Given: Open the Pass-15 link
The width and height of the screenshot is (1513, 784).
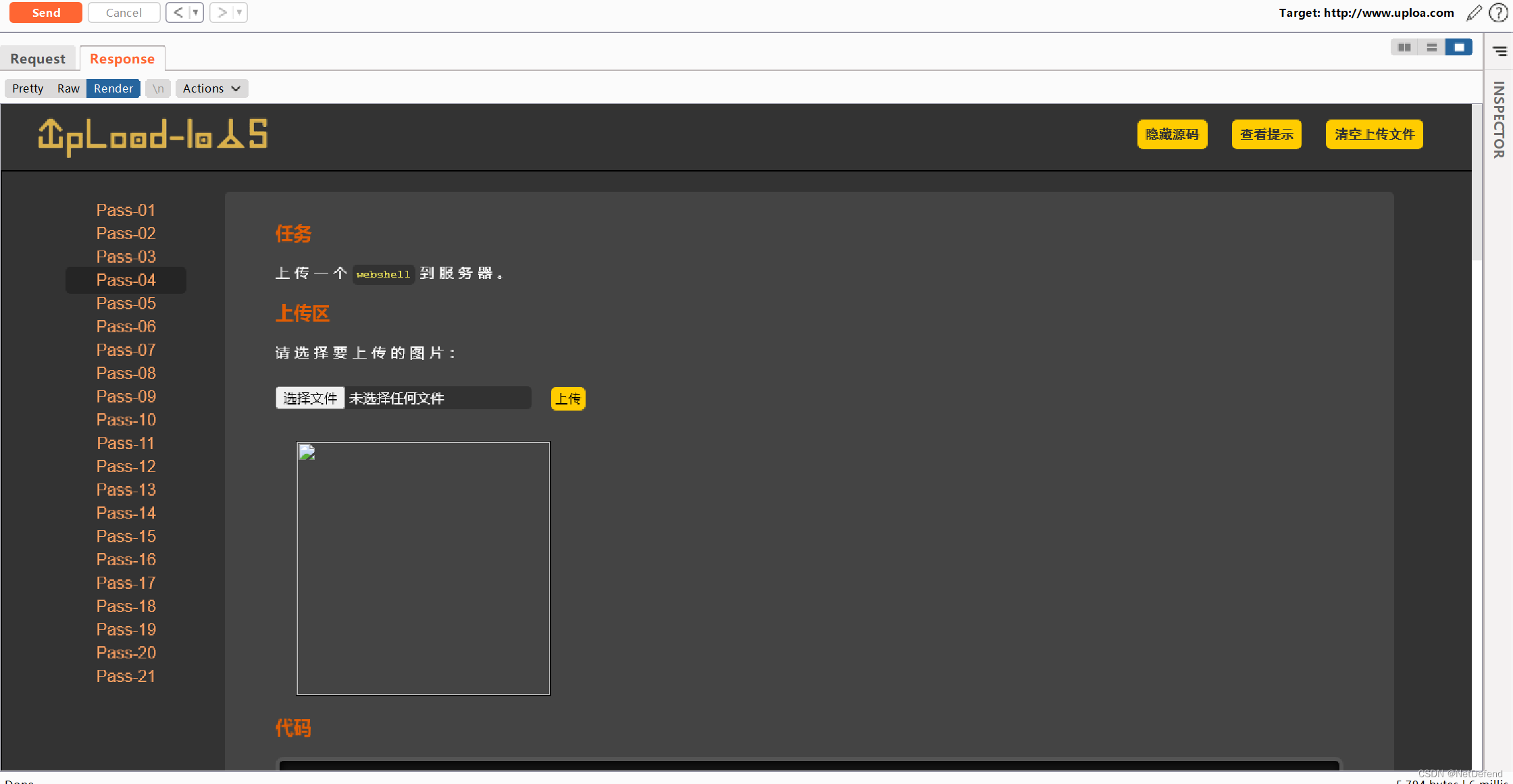Looking at the screenshot, I should pos(126,536).
